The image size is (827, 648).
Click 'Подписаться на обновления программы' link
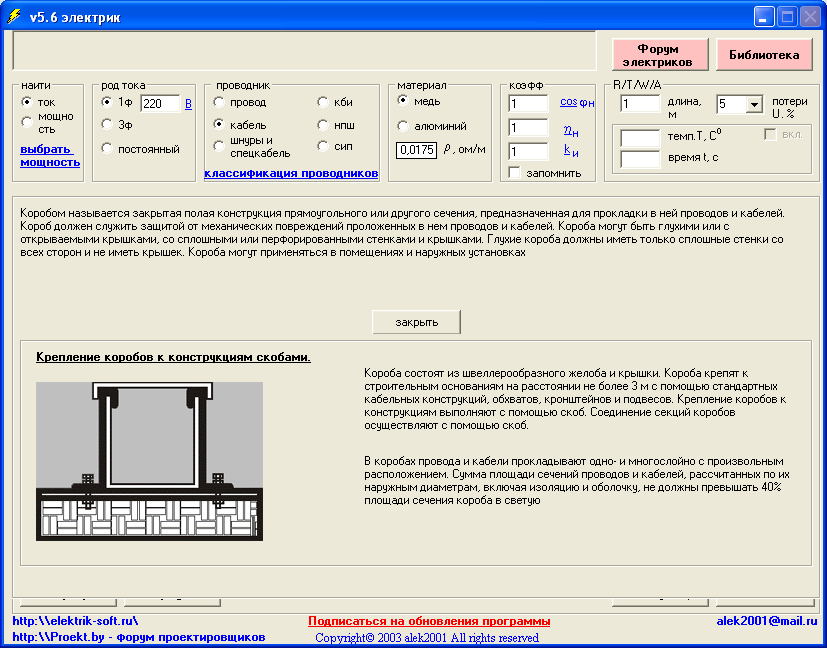click(429, 621)
